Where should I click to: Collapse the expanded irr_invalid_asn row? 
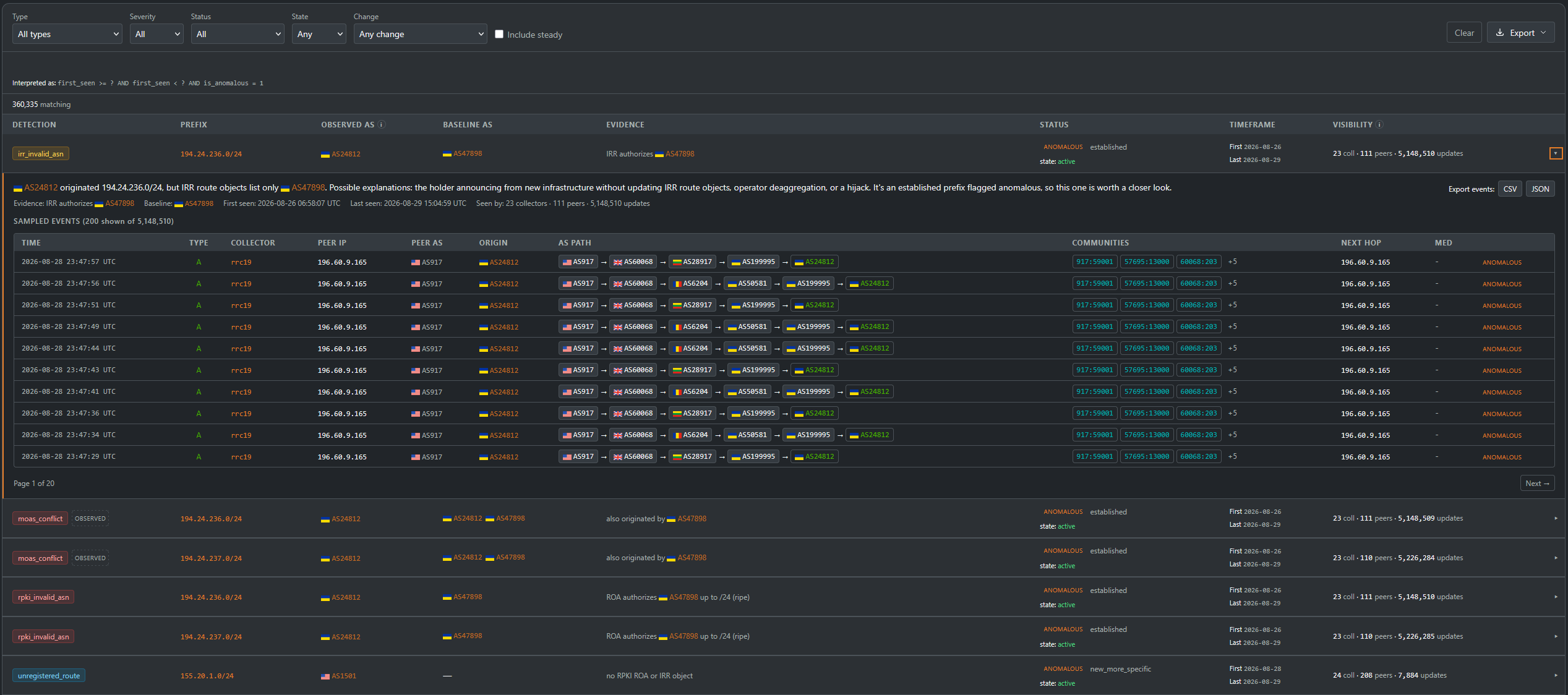click(x=1556, y=153)
